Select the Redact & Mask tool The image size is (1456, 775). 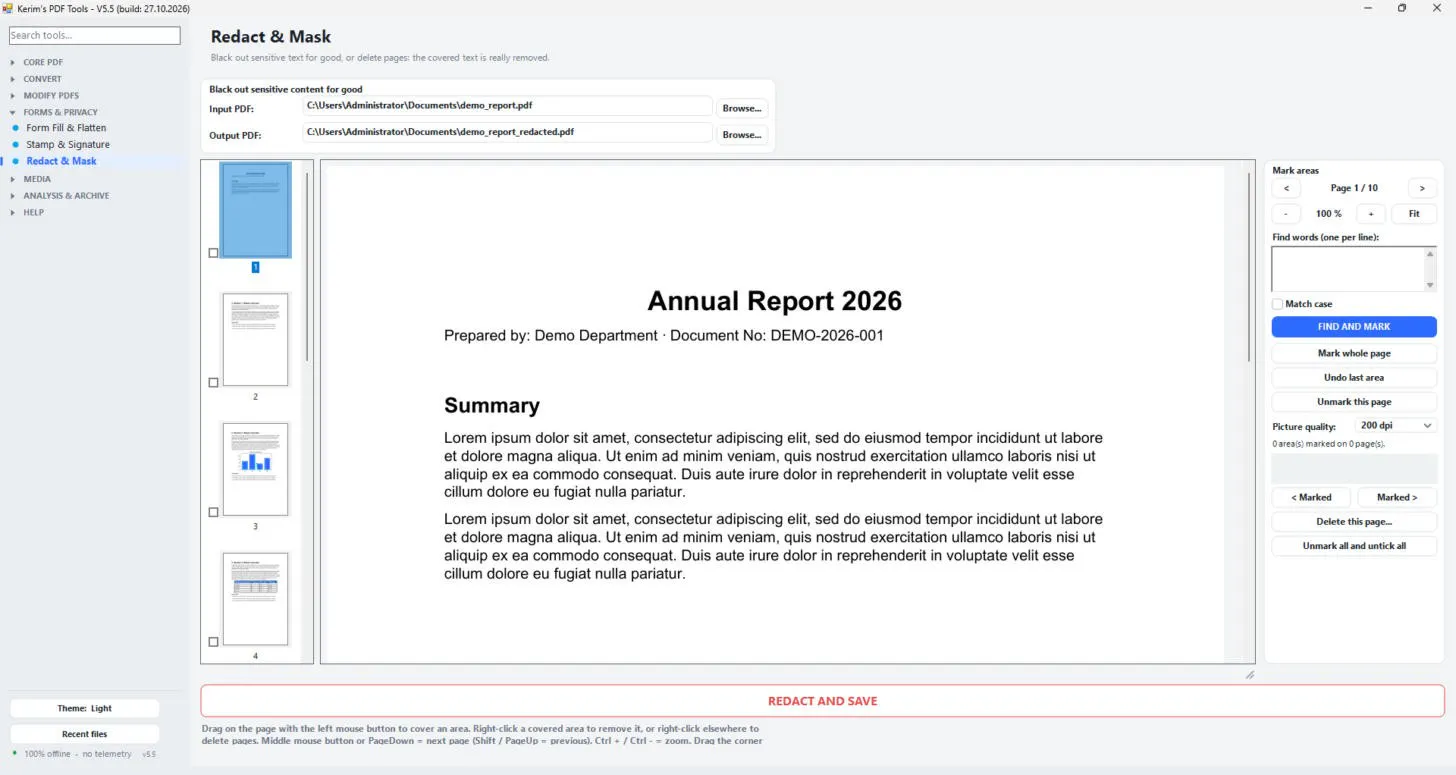[x=62, y=161]
